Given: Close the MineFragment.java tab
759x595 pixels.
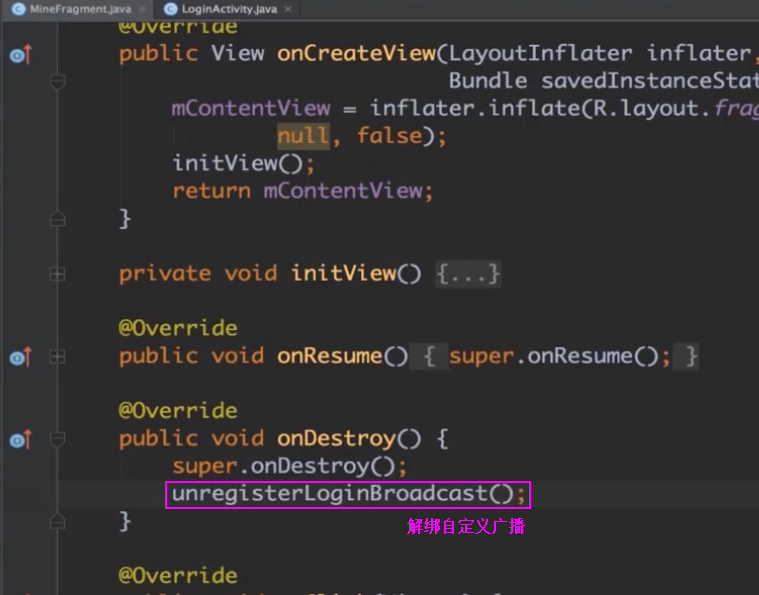Looking at the screenshot, I should coord(142,9).
